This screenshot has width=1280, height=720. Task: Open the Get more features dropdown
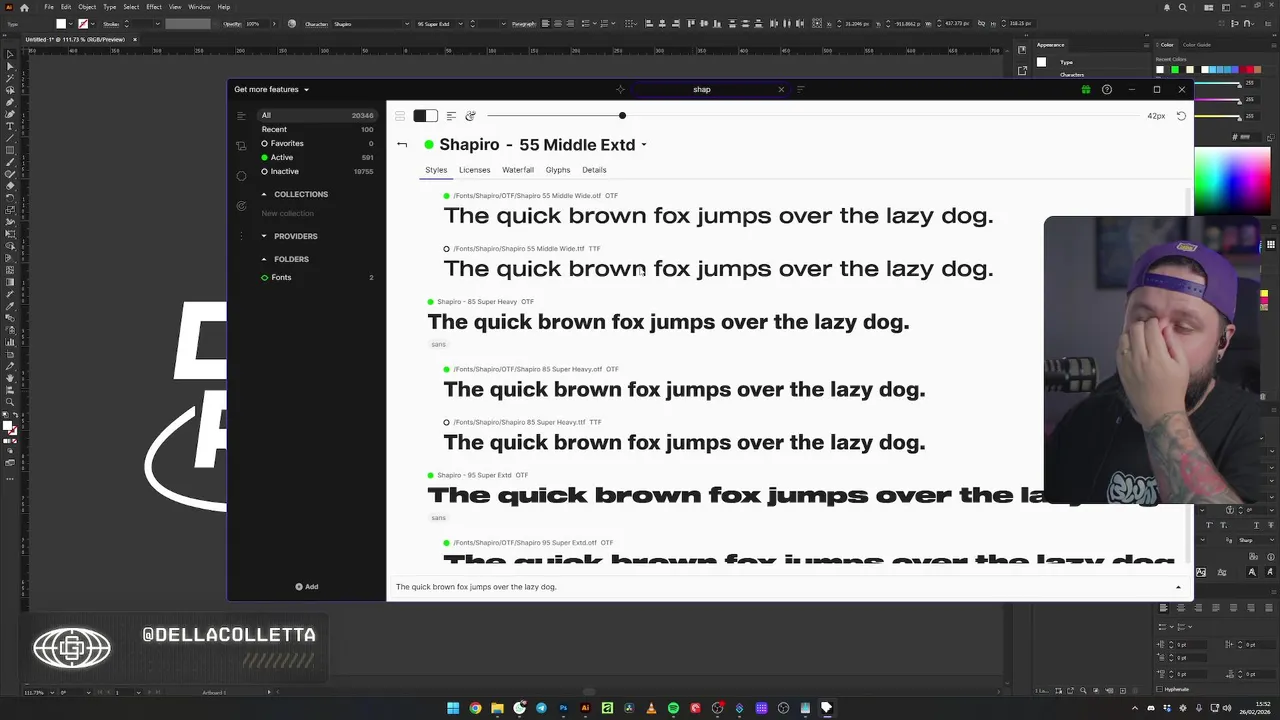pos(271,89)
